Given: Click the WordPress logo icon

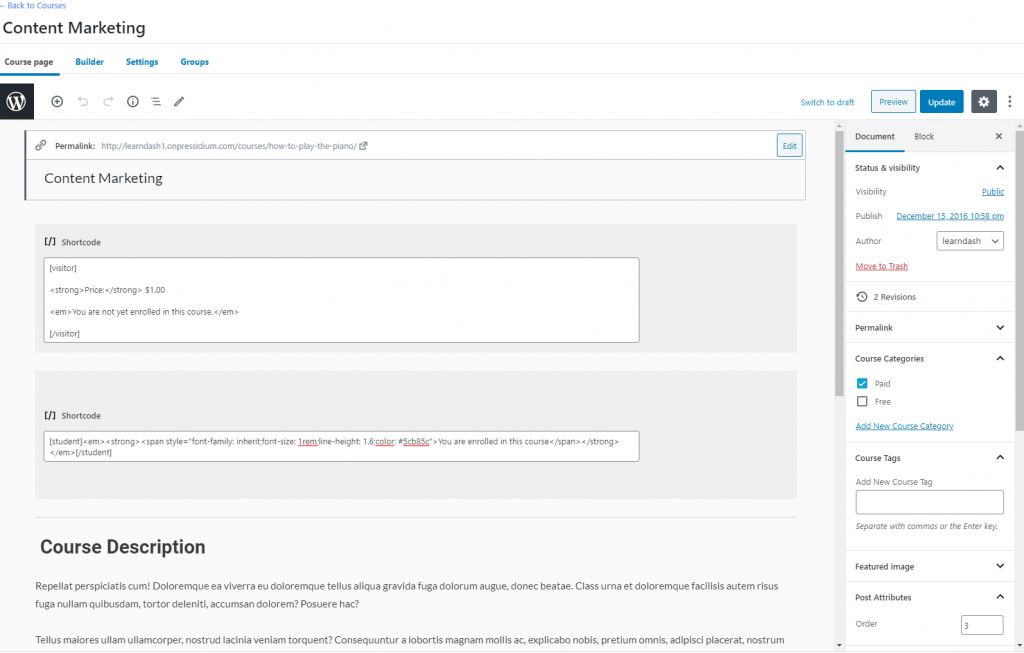Looking at the screenshot, I should [16, 101].
